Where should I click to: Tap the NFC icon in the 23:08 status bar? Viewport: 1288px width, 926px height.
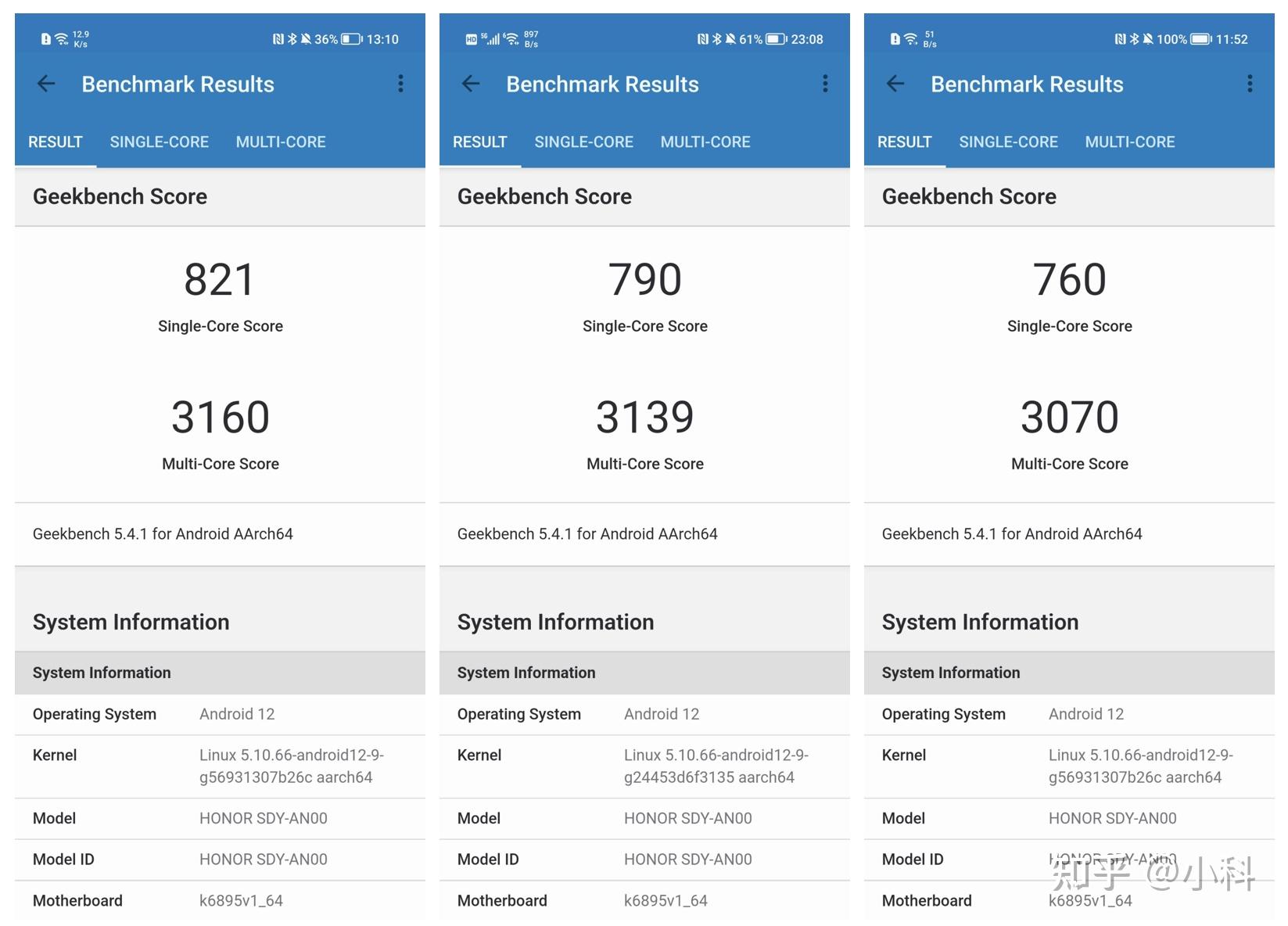point(702,39)
